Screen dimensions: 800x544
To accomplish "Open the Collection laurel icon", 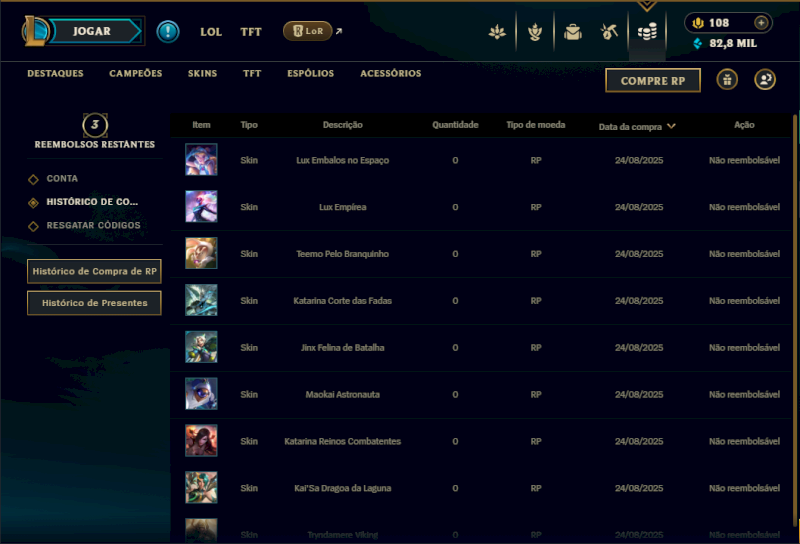I will click(535, 32).
